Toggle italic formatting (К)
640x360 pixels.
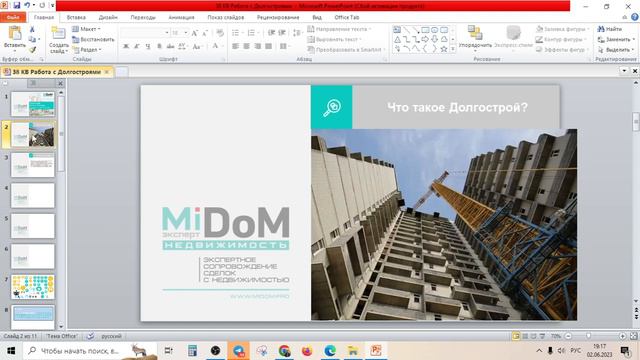point(137,46)
